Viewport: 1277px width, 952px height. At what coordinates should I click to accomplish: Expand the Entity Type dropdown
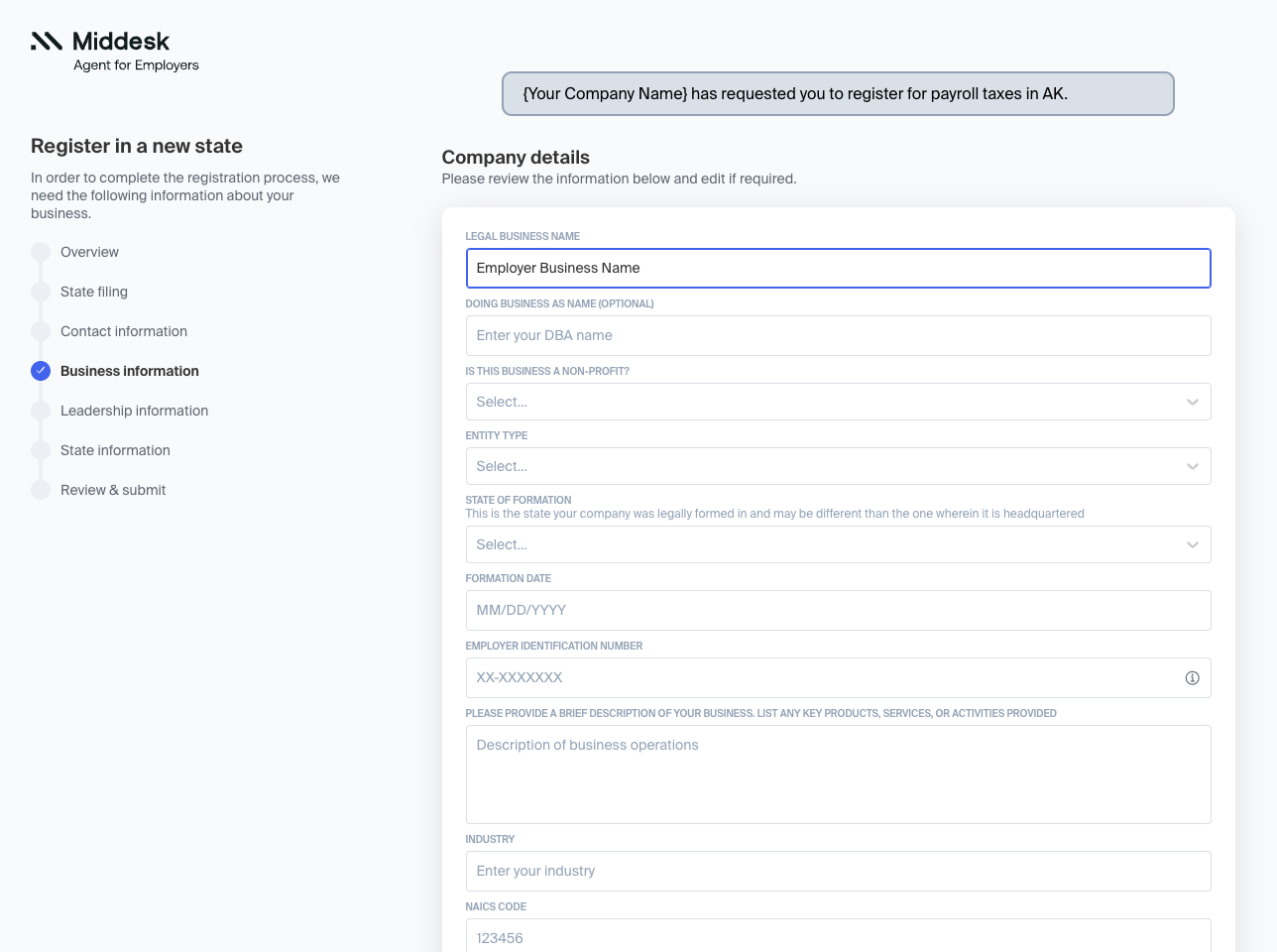coord(838,466)
